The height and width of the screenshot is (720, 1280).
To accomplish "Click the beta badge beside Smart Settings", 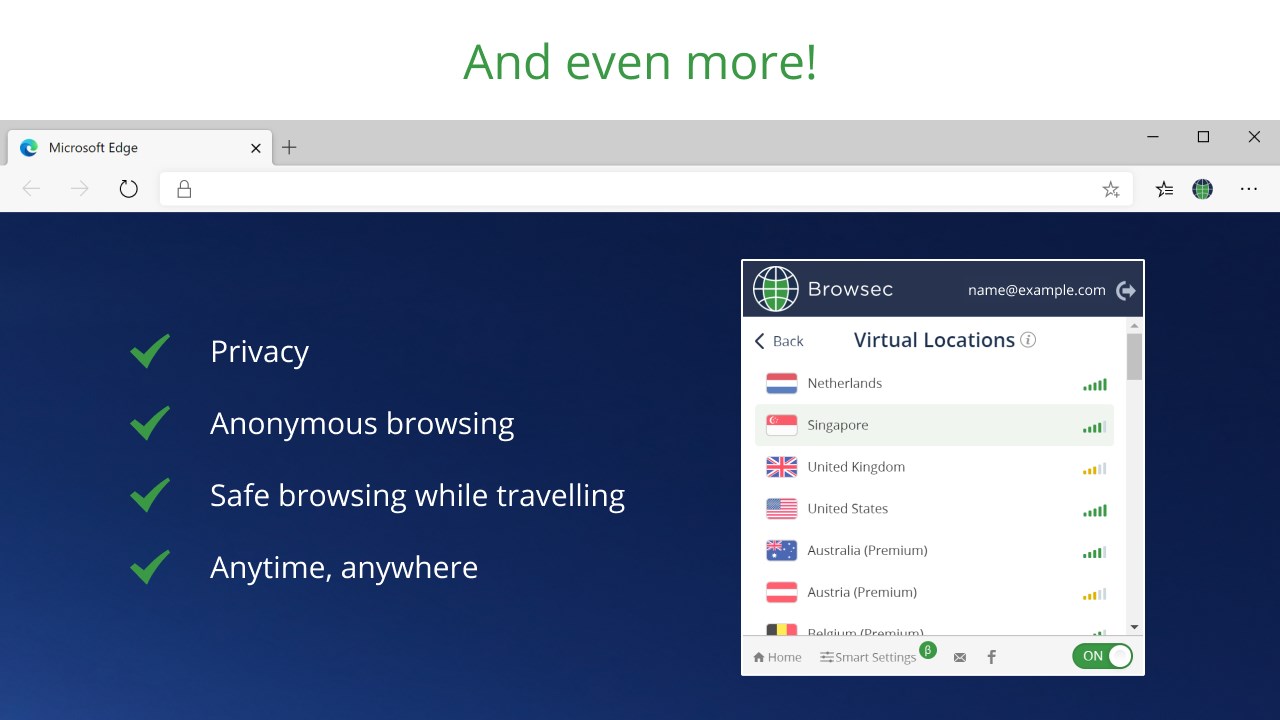I will pos(927,650).
